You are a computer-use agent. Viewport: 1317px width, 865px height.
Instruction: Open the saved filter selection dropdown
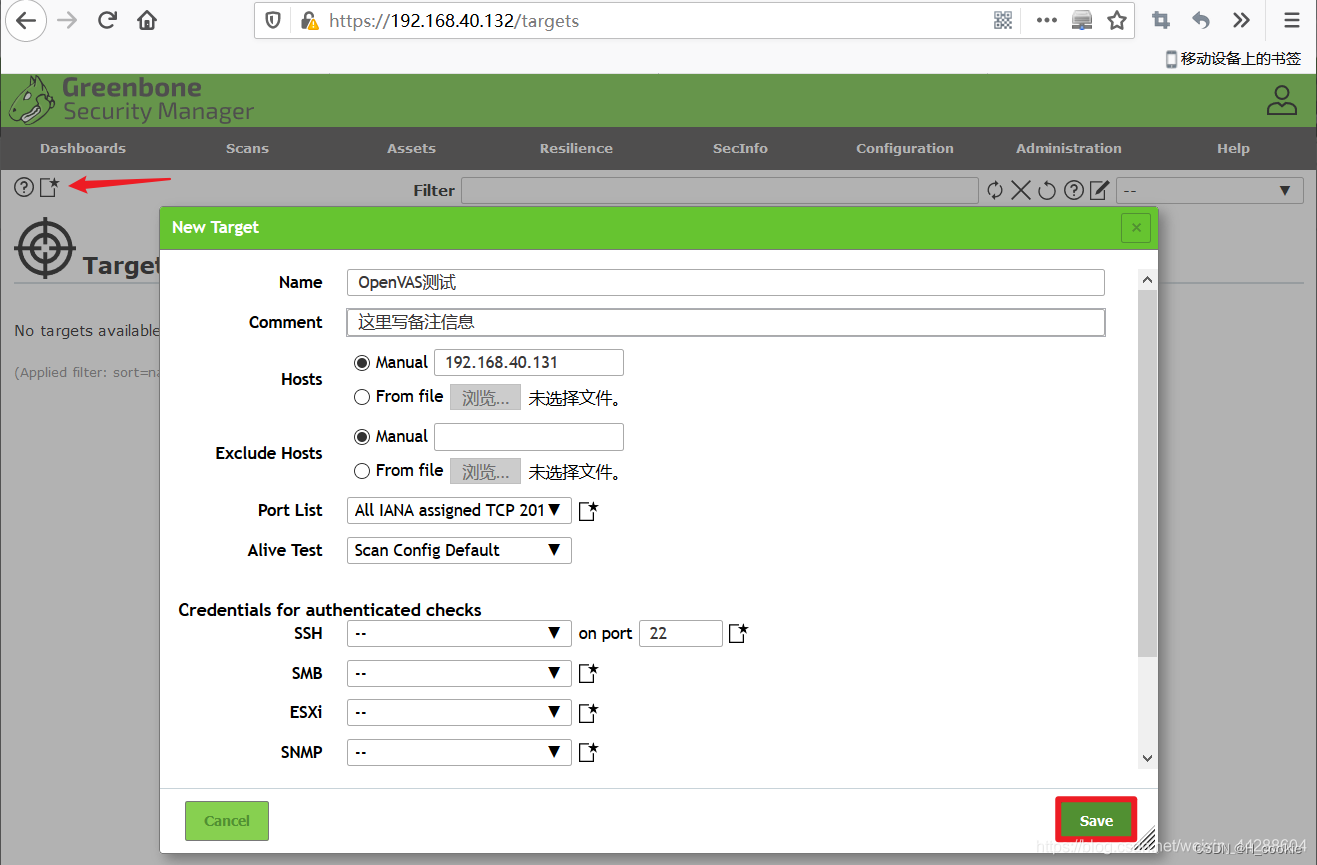(1210, 190)
